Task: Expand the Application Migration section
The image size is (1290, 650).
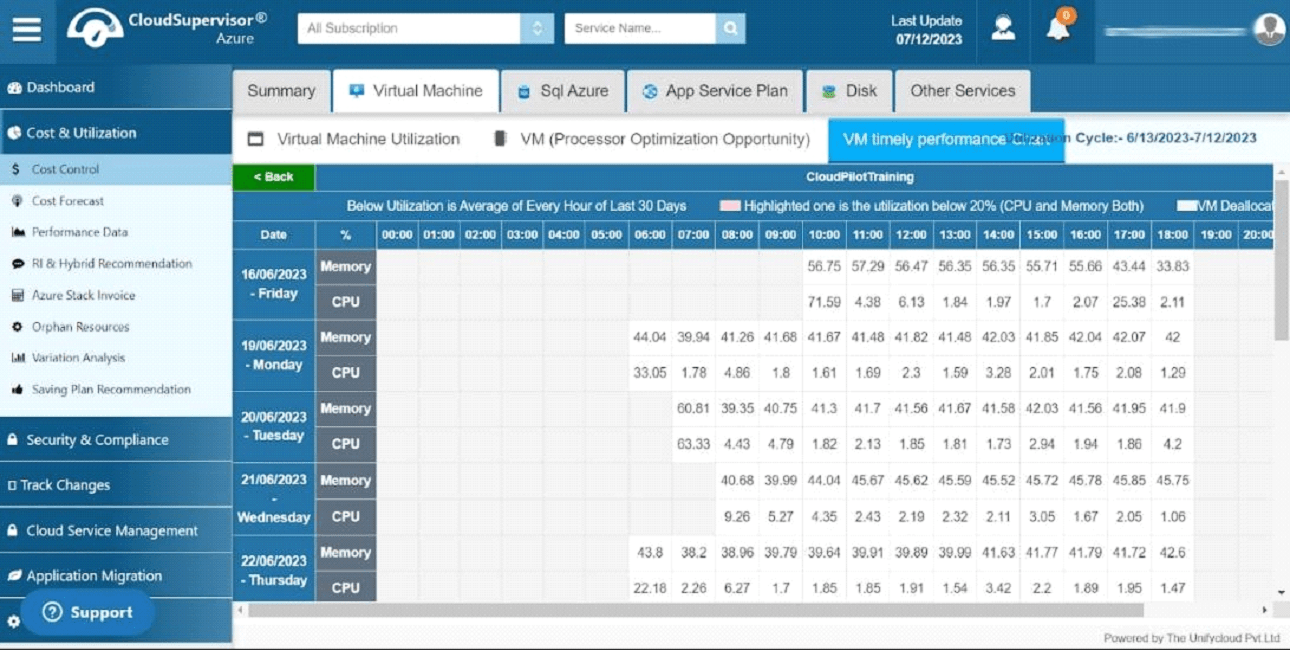Action: (x=116, y=576)
